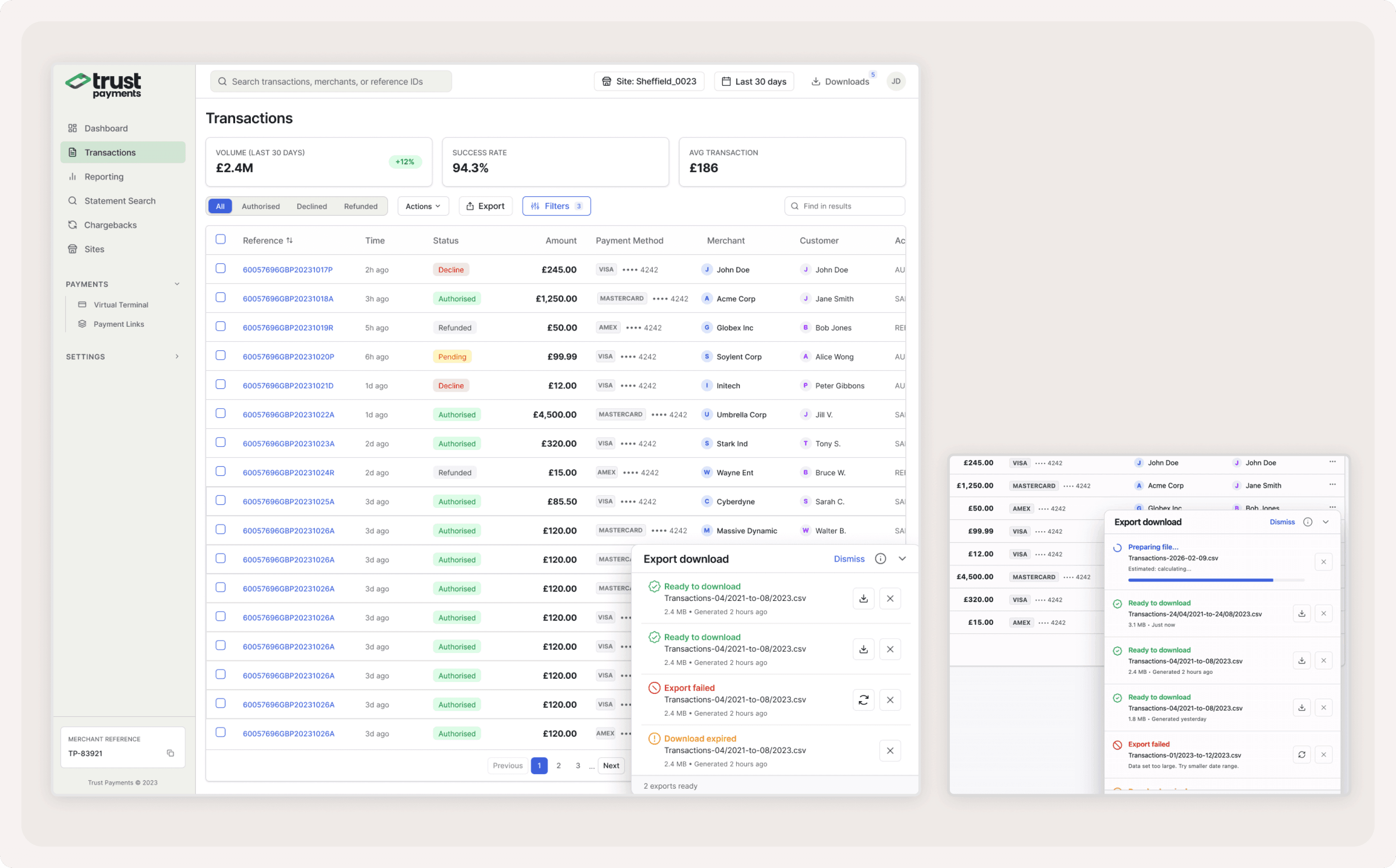Screen dimensions: 1396x868
Task: Retry the failed export in main panel
Action: coord(863,700)
